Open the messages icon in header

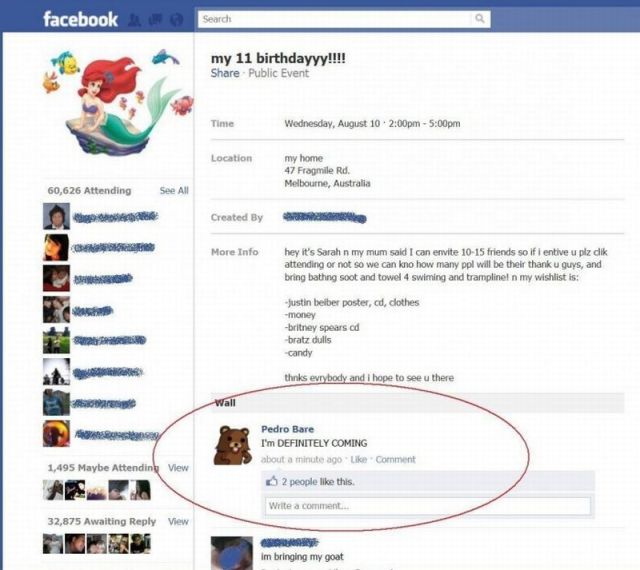coord(155,20)
